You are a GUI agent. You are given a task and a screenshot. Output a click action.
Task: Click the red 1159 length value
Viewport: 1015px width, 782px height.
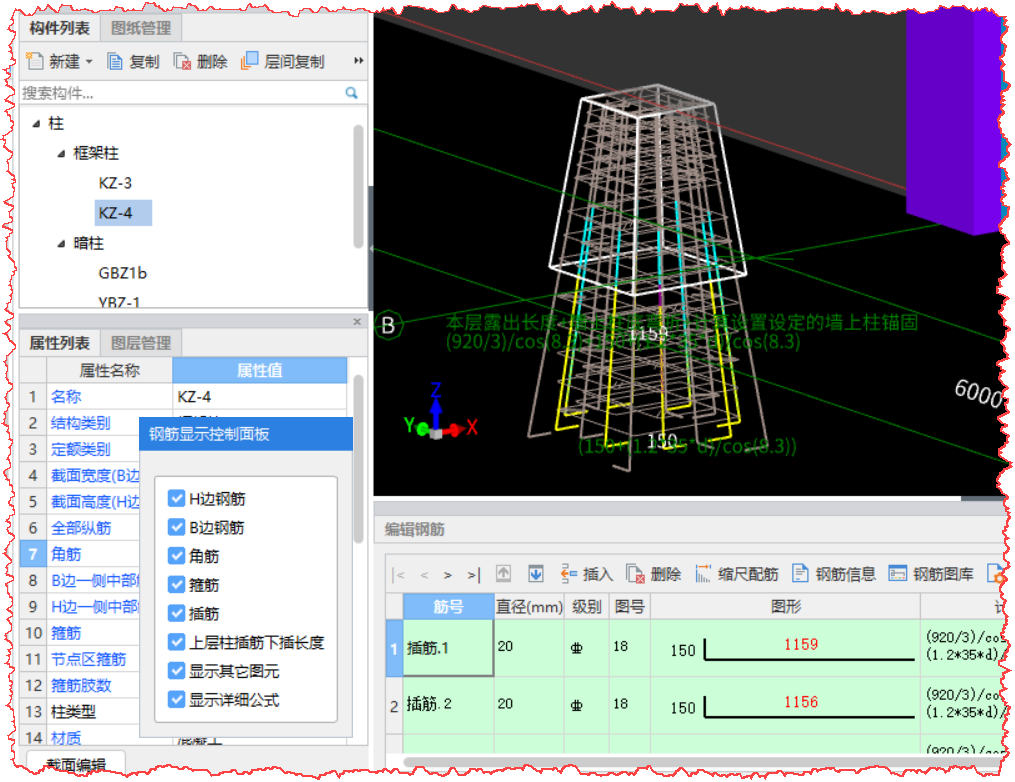tap(801, 645)
